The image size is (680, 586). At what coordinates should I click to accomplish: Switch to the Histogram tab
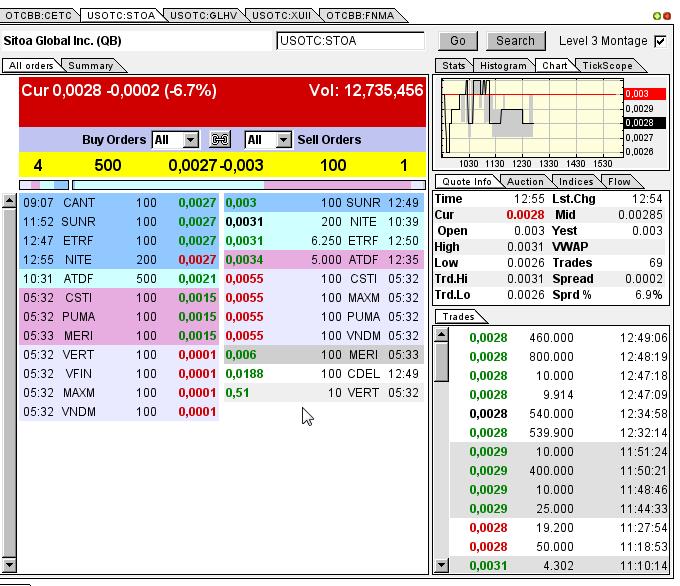click(502, 66)
